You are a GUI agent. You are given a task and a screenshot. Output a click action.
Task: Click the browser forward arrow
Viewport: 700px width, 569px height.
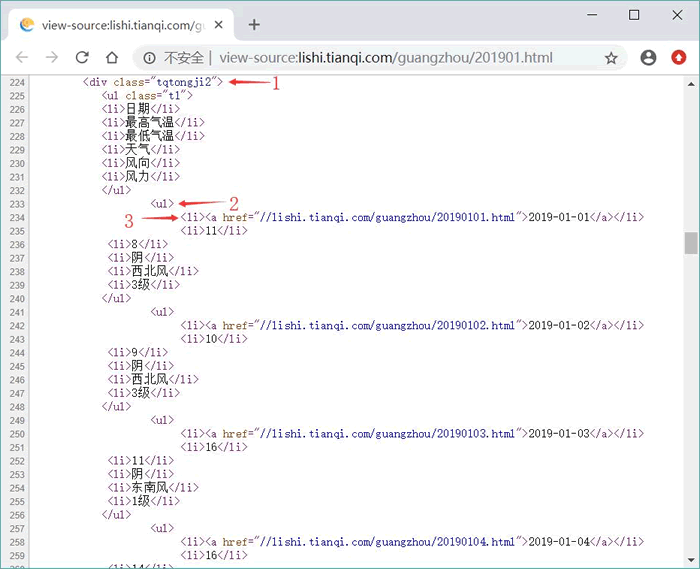click(x=52, y=57)
